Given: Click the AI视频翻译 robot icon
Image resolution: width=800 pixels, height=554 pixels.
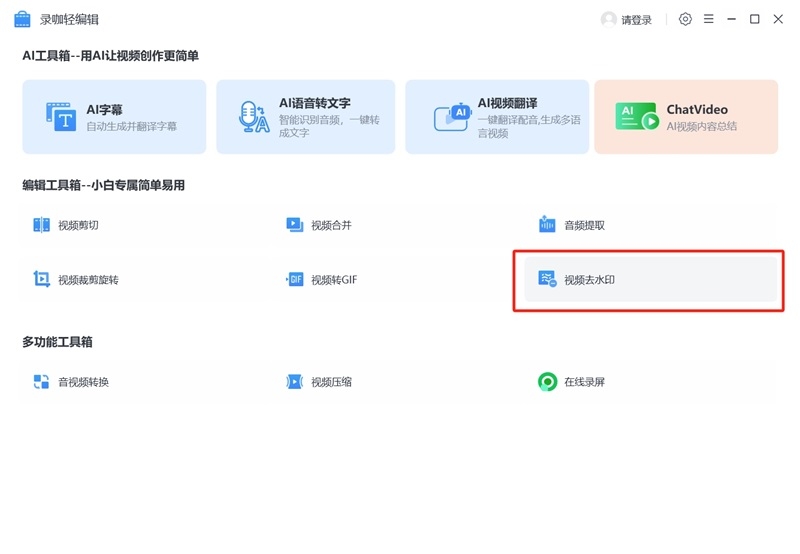Looking at the screenshot, I should (x=452, y=117).
